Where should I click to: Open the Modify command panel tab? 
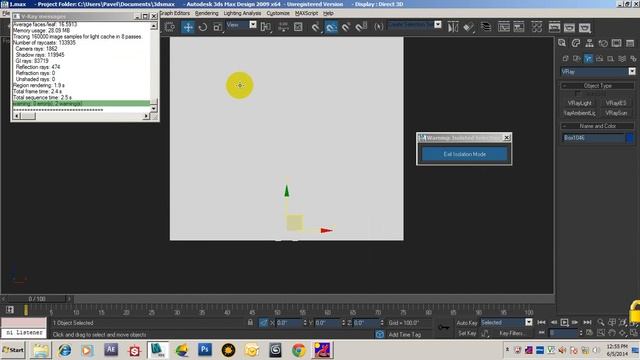coord(576,43)
